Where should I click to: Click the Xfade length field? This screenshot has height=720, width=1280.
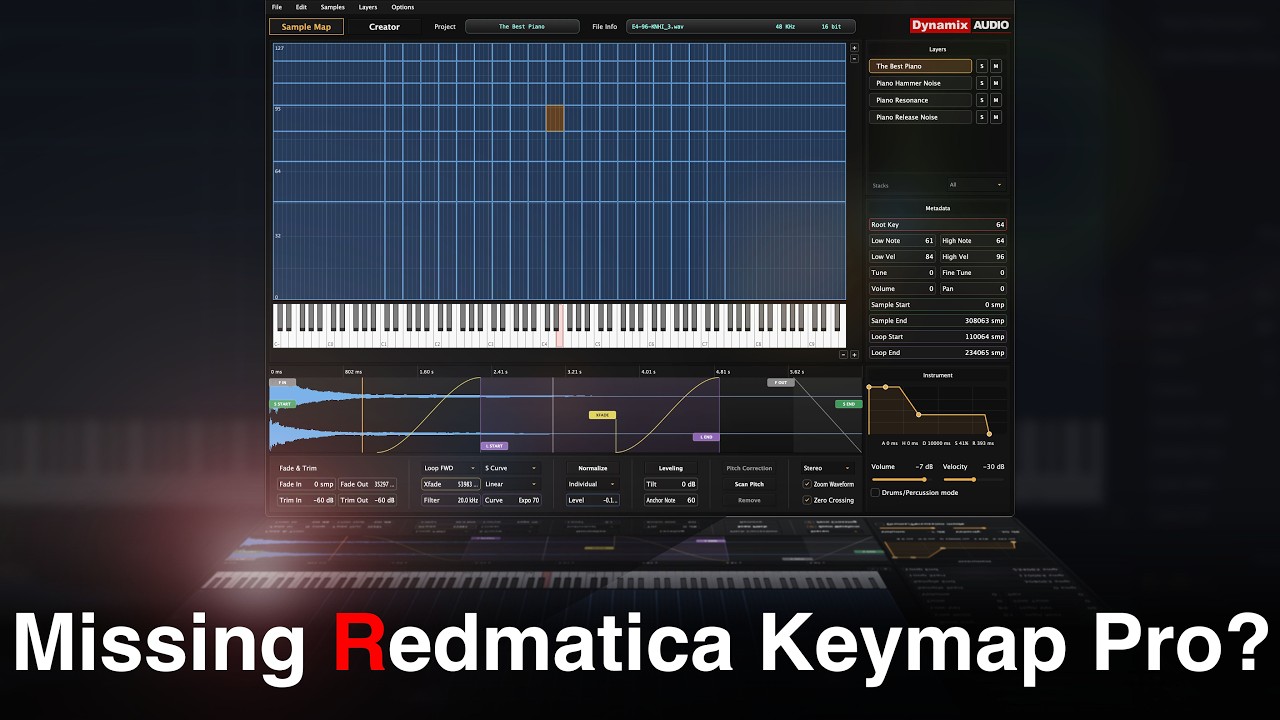[x=449, y=484]
